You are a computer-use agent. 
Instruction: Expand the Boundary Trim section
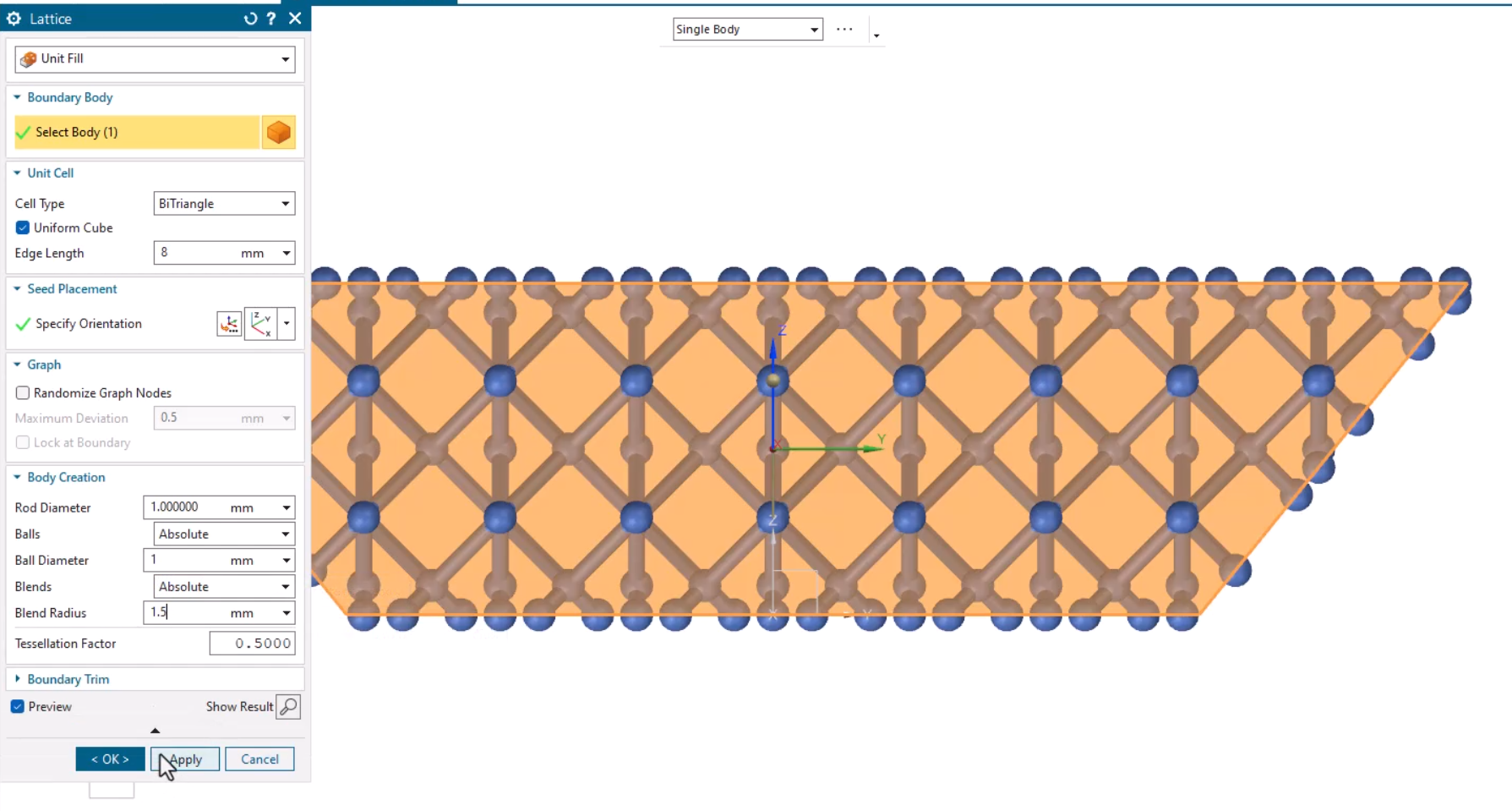[x=18, y=678]
